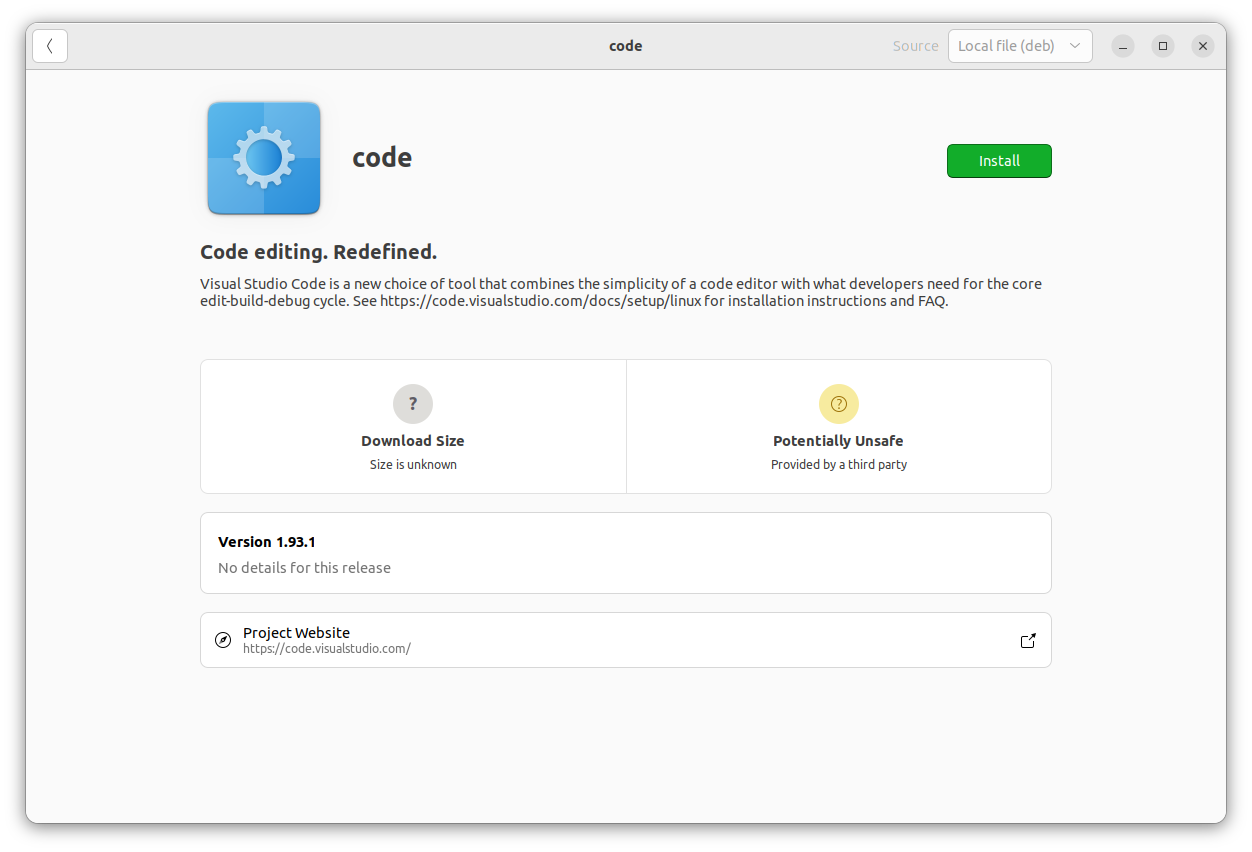This screenshot has width=1252, height=852.
Task: Open the external link icon for Project Website
Action: point(1028,640)
